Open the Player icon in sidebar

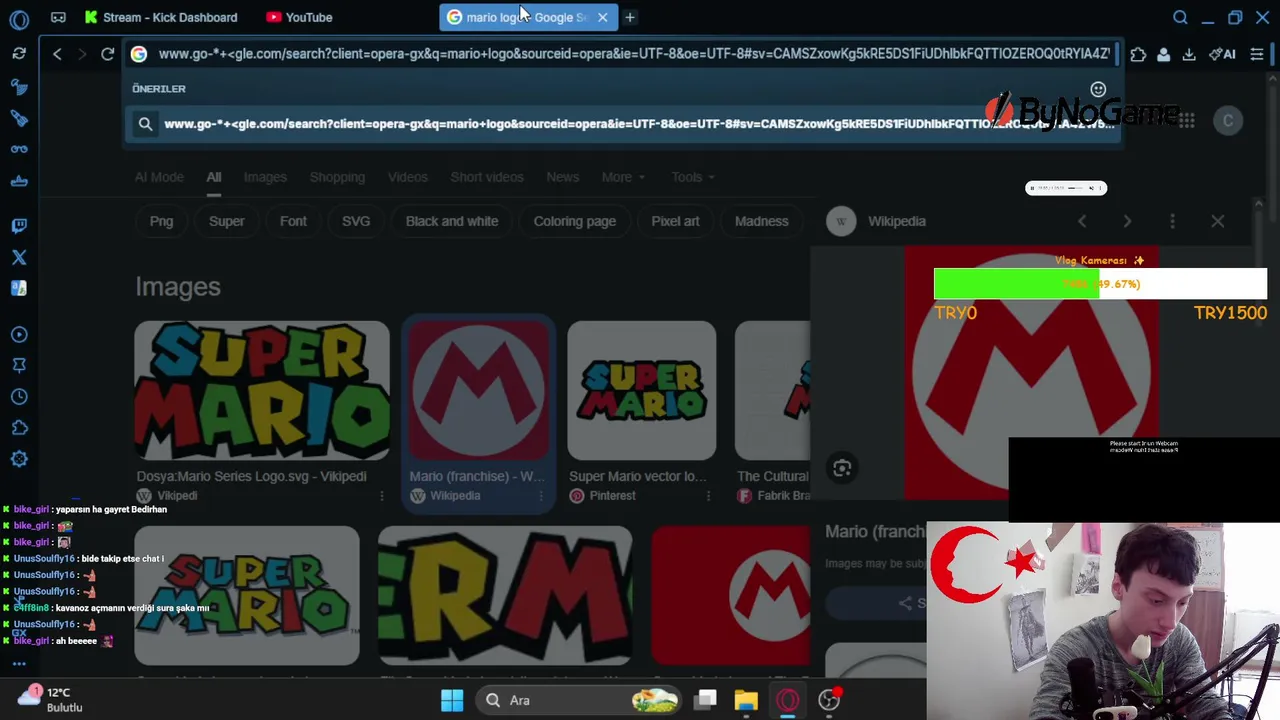coord(19,334)
